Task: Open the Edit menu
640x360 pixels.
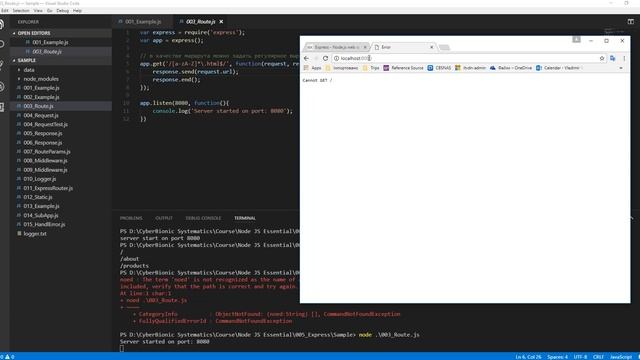Action: click(4, 11)
